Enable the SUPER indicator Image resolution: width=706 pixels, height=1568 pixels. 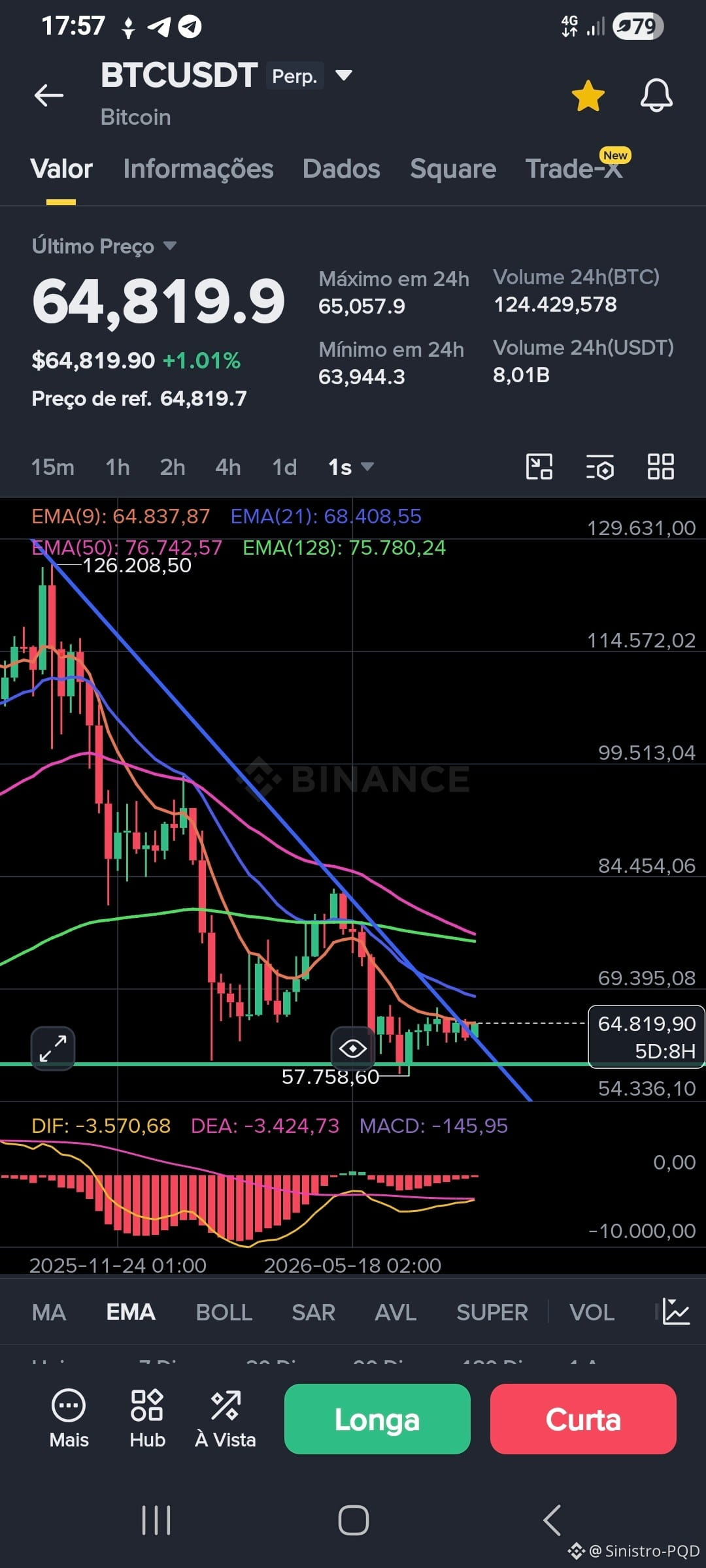point(492,1312)
